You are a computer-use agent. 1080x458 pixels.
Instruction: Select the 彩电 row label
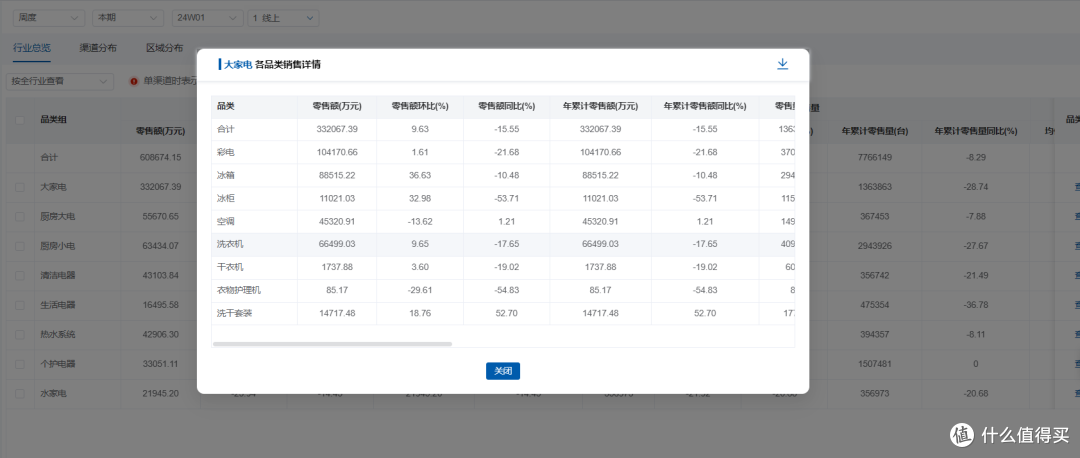[226, 152]
